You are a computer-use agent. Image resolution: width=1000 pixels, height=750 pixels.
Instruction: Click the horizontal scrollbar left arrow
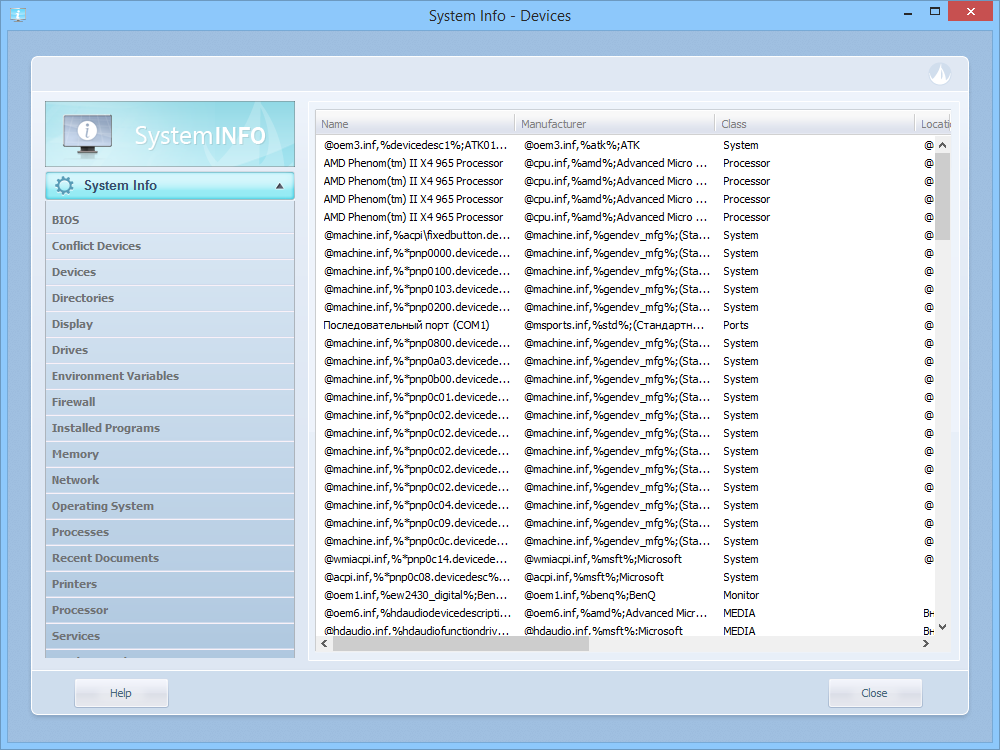click(325, 644)
